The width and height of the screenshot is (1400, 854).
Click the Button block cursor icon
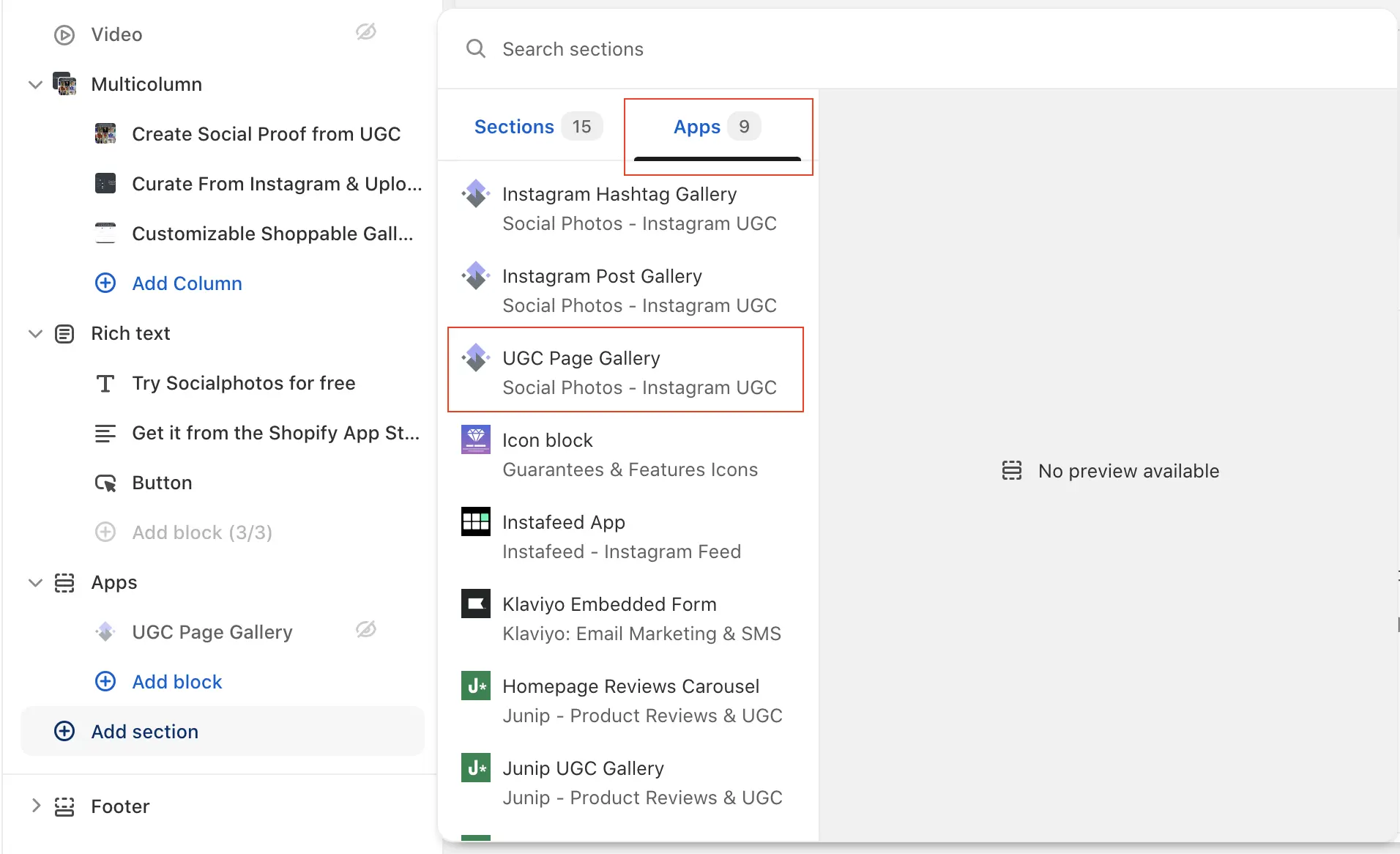pos(105,483)
